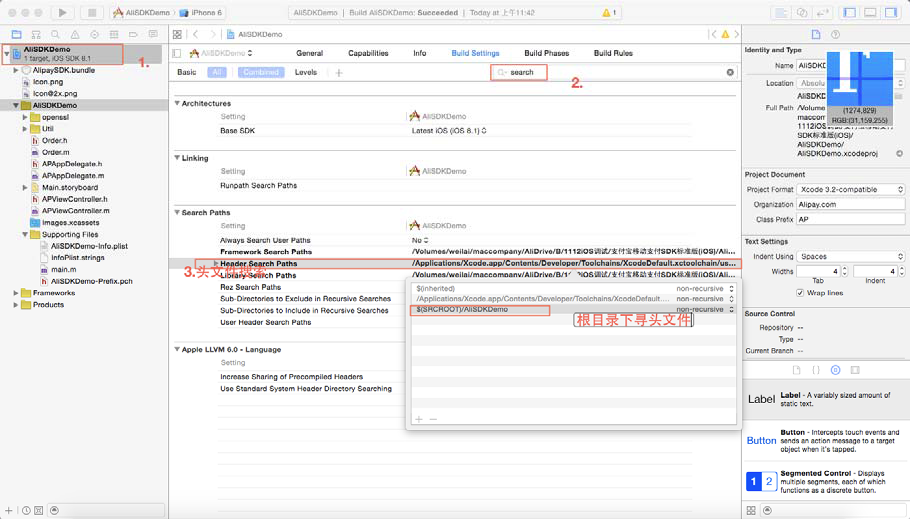910x519 pixels.
Task: Add a path entry in the popover
Action: tap(418, 419)
